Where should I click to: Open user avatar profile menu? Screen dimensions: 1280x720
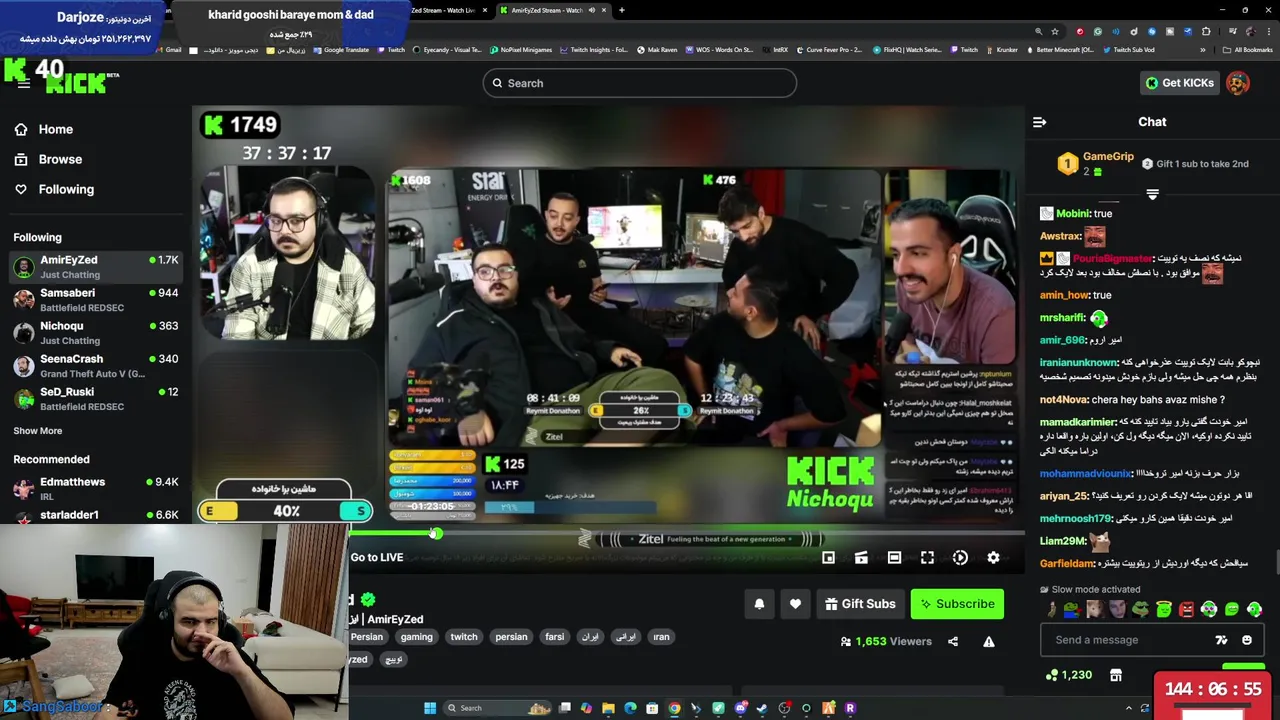tap(1238, 83)
